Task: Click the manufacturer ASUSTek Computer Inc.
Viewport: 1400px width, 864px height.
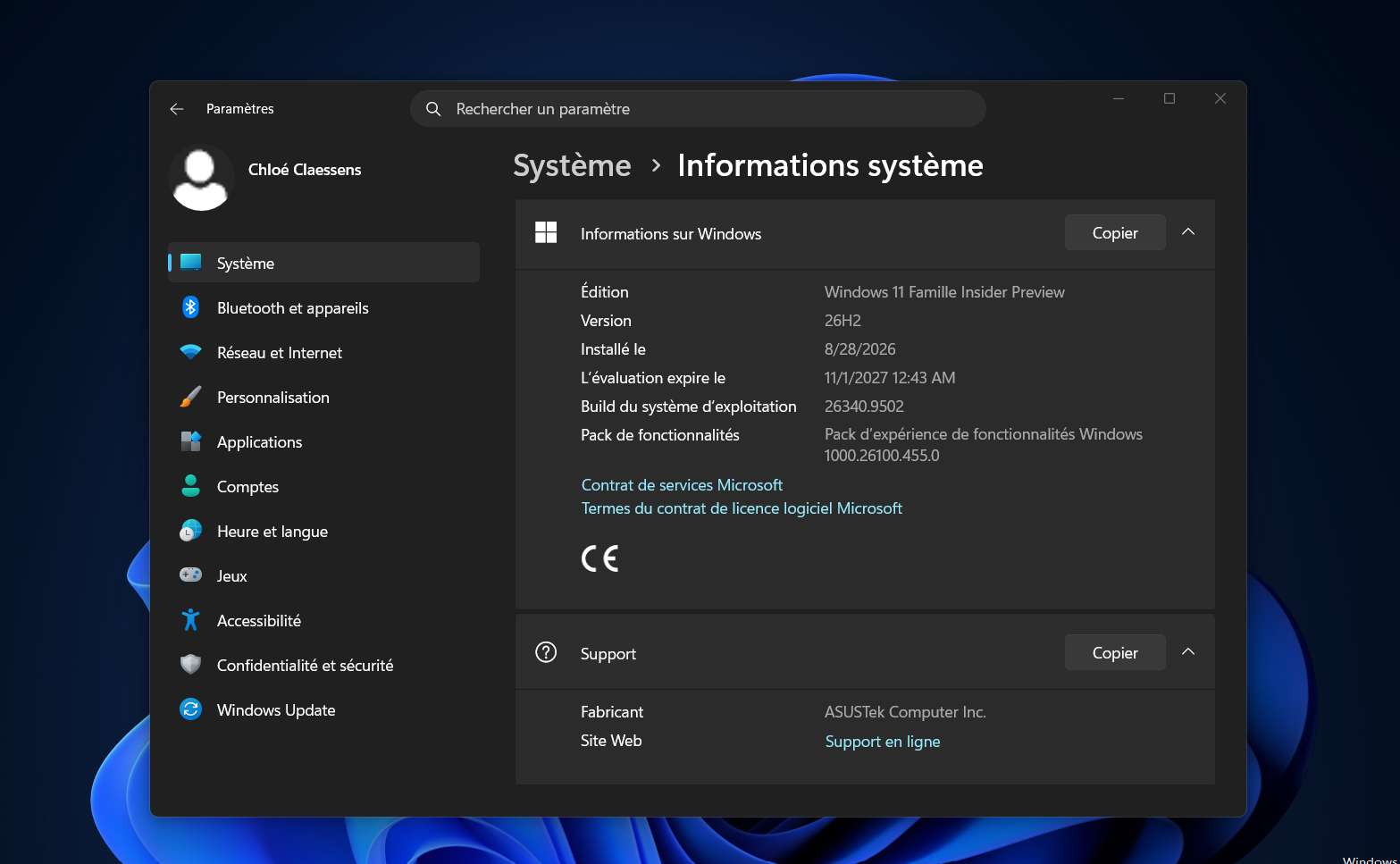Action: [x=905, y=712]
